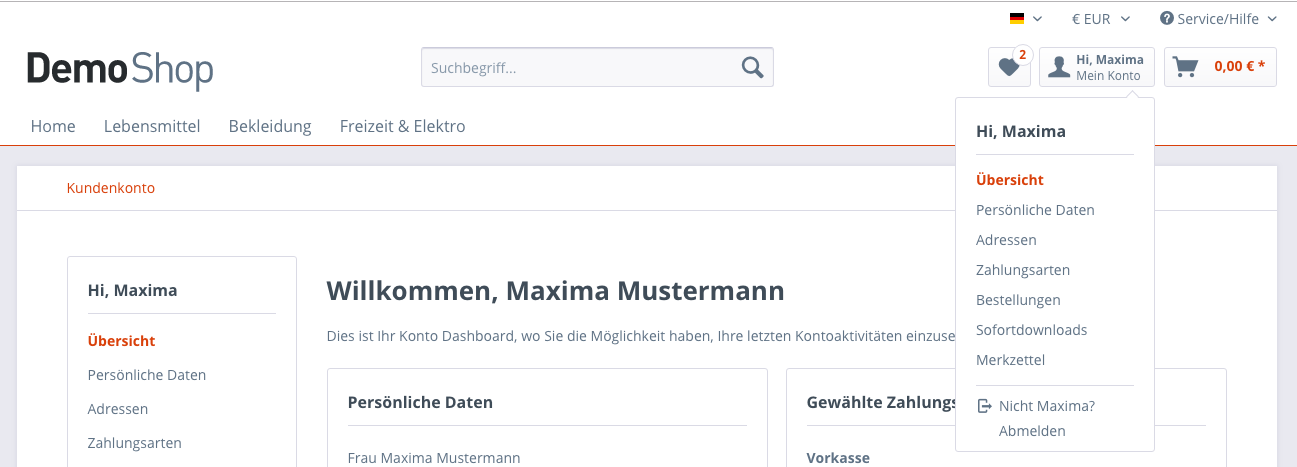Image resolution: width=1297 pixels, height=467 pixels.
Task: Click the Kundenkonto breadcrumb link
Action: tap(111, 188)
